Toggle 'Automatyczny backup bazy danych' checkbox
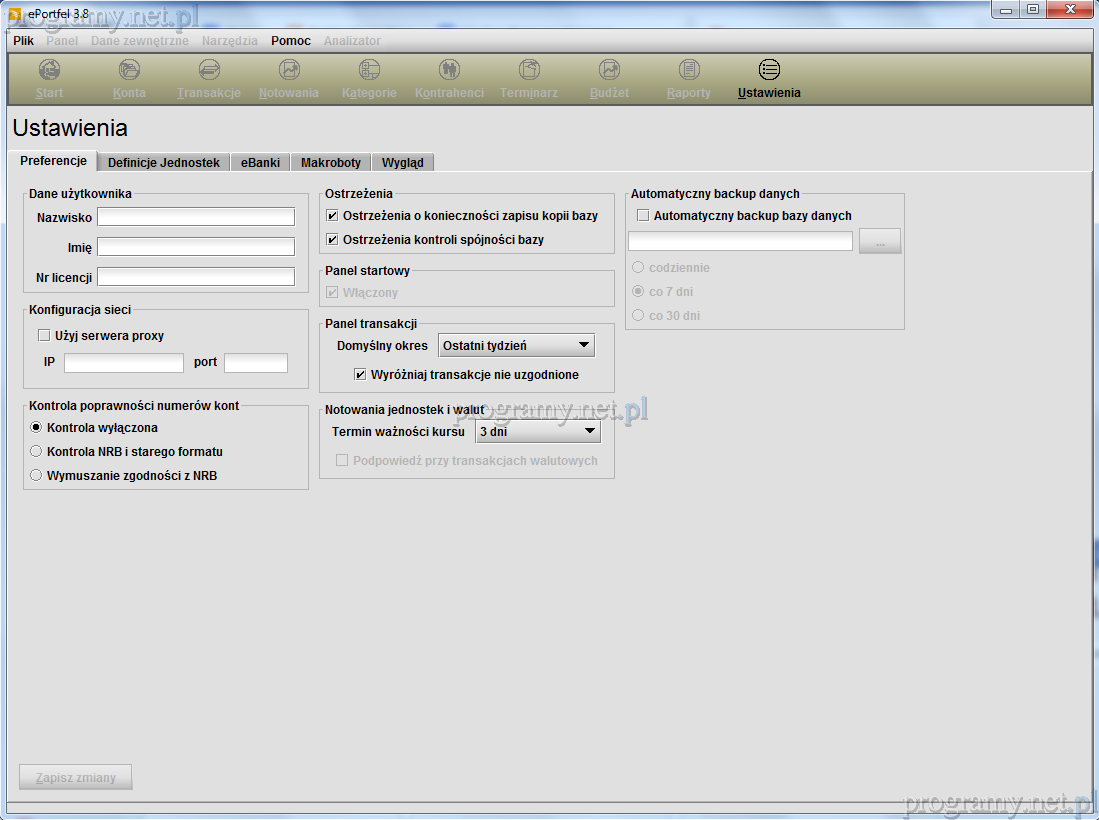1099x820 pixels. pos(643,216)
